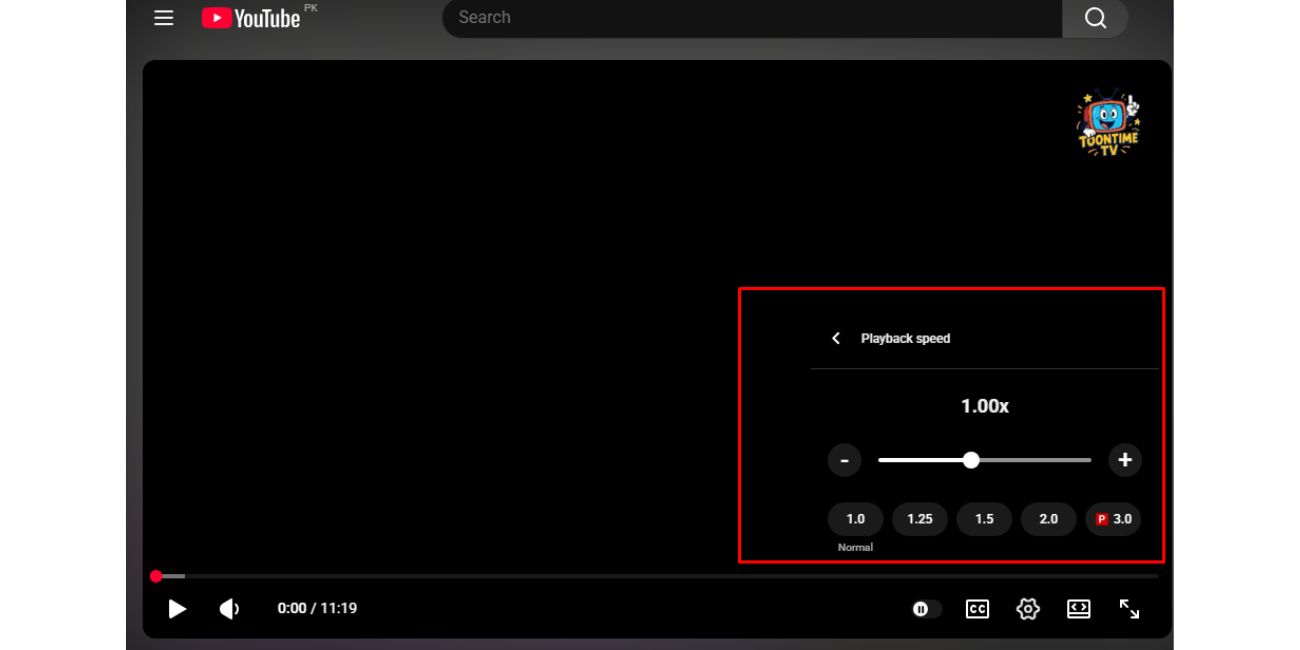This screenshot has height=650, width=1300.
Task: Select the premium 3.0 speed preset
Action: (x=1113, y=519)
